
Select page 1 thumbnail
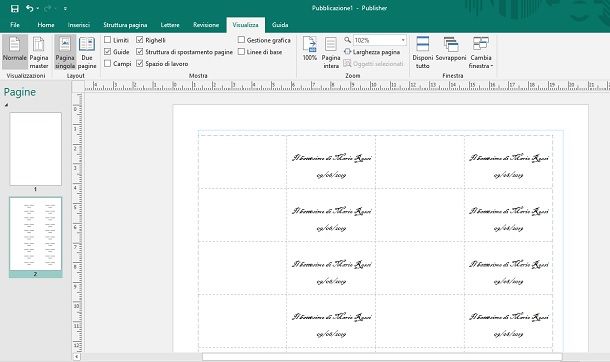point(35,149)
